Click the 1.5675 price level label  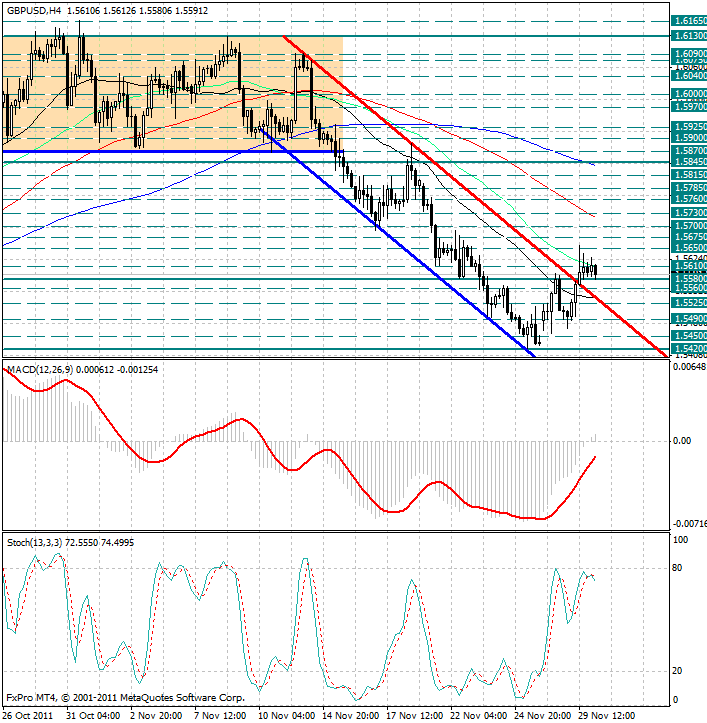click(x=689, y=237)
